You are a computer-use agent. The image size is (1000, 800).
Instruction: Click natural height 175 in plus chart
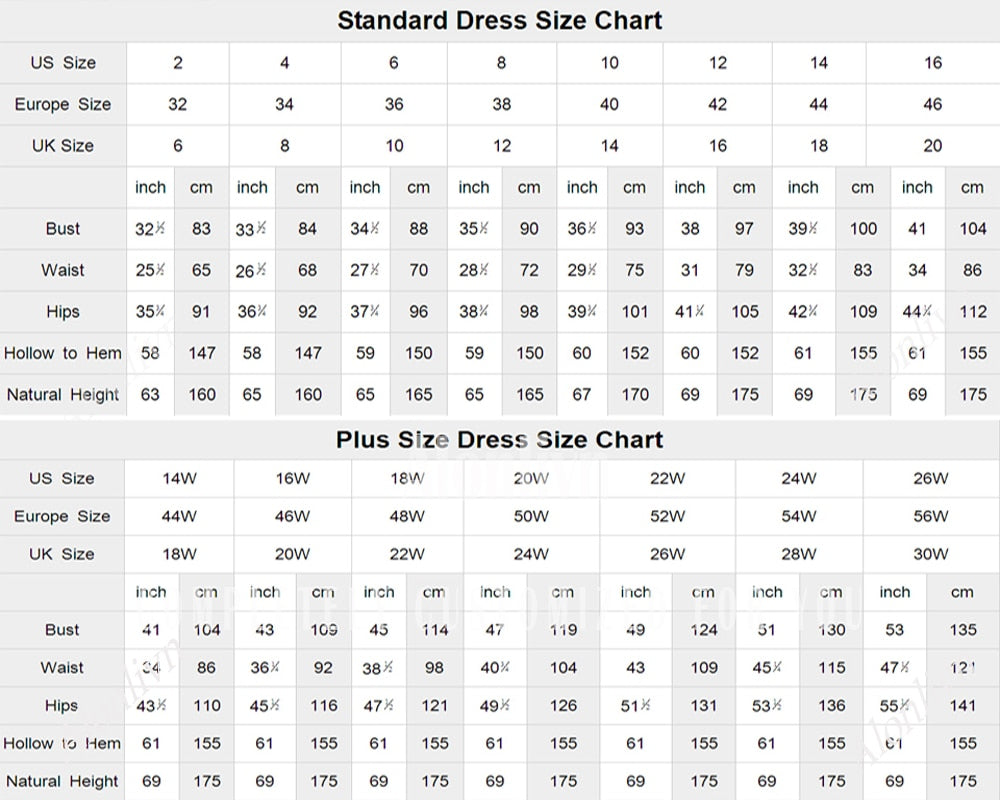[x=962, y=781]
